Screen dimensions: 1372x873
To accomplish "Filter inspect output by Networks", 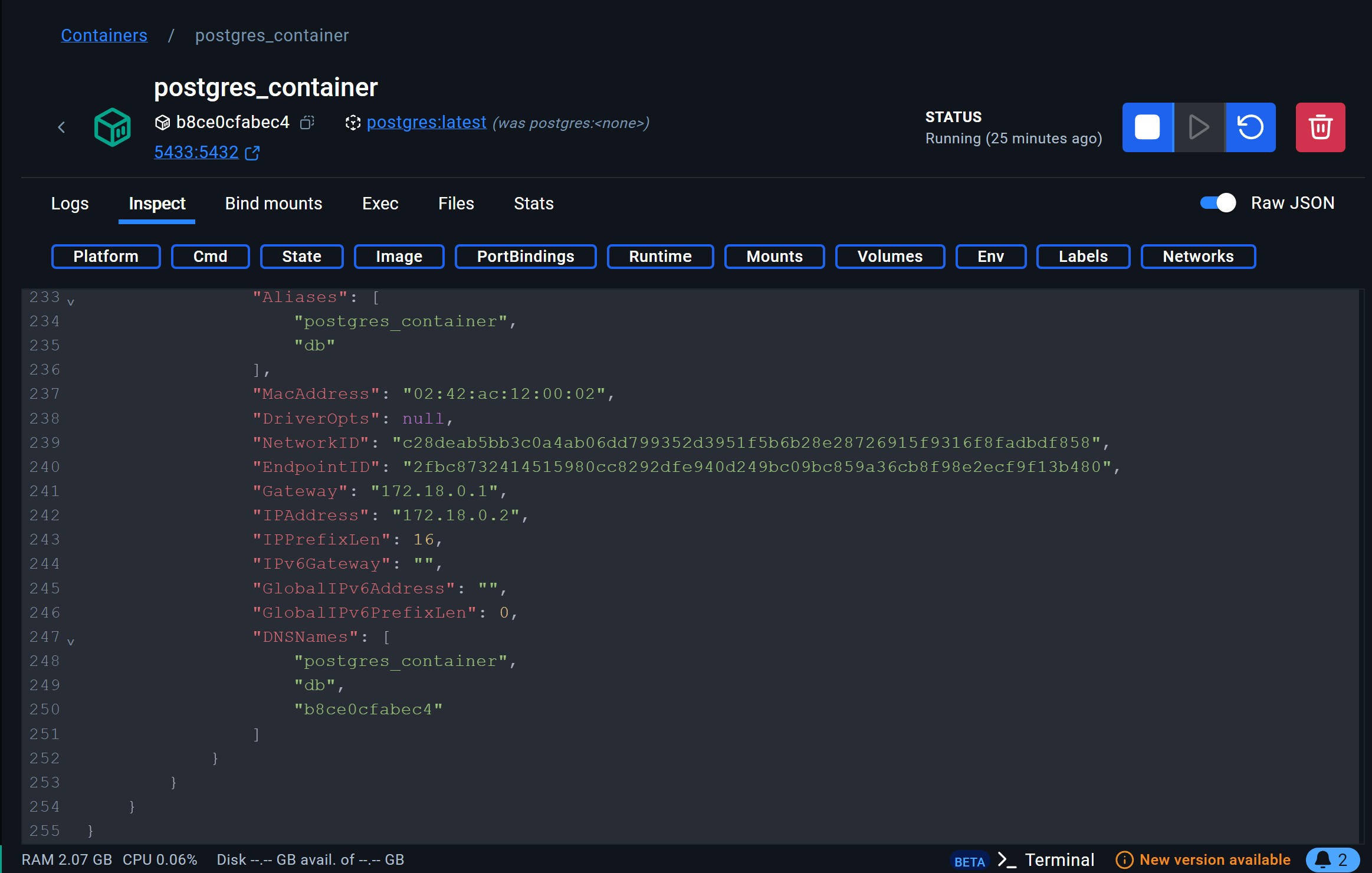I will pyautogui.click(x=1197, y=256).
